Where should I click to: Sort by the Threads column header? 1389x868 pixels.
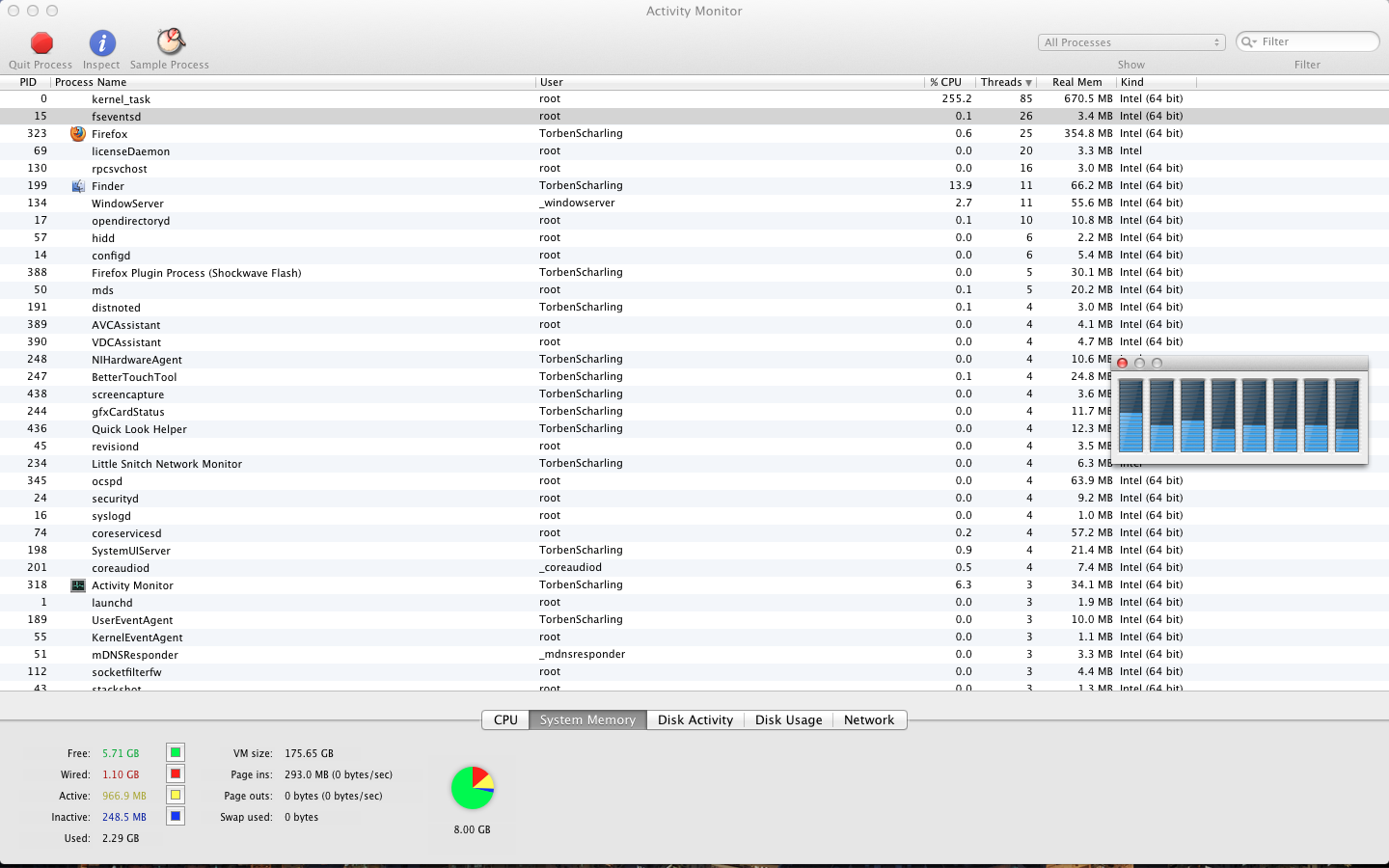point(1005,82)
